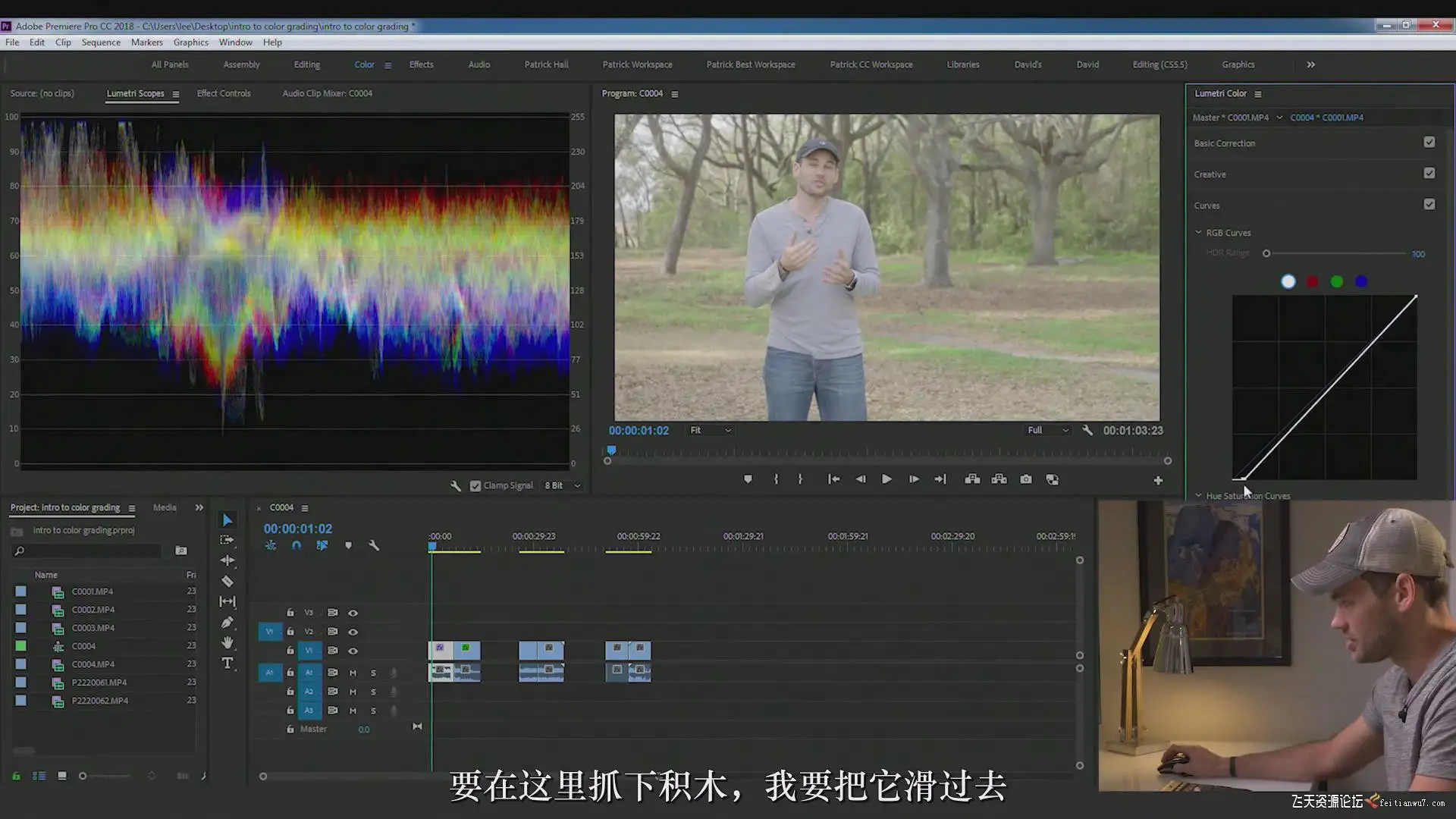Export frame with camera icon
This screenshot has height=819, width=1456.
[x=1026, y=479]
